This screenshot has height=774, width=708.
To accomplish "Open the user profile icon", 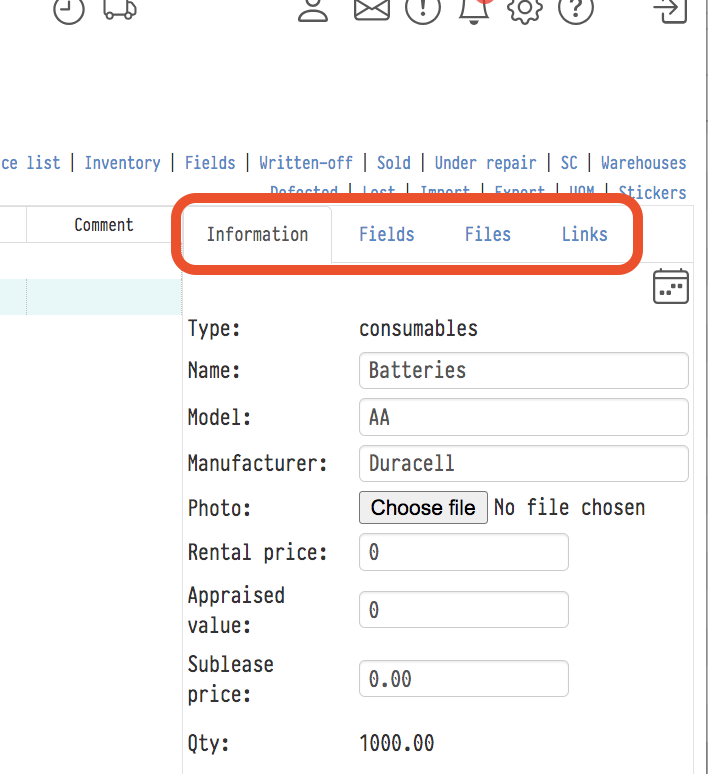I will [x=313, y=9].
